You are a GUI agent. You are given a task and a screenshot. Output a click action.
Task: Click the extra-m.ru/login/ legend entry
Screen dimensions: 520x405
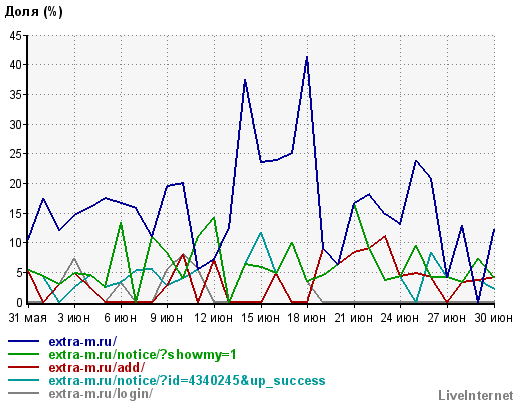101,393
